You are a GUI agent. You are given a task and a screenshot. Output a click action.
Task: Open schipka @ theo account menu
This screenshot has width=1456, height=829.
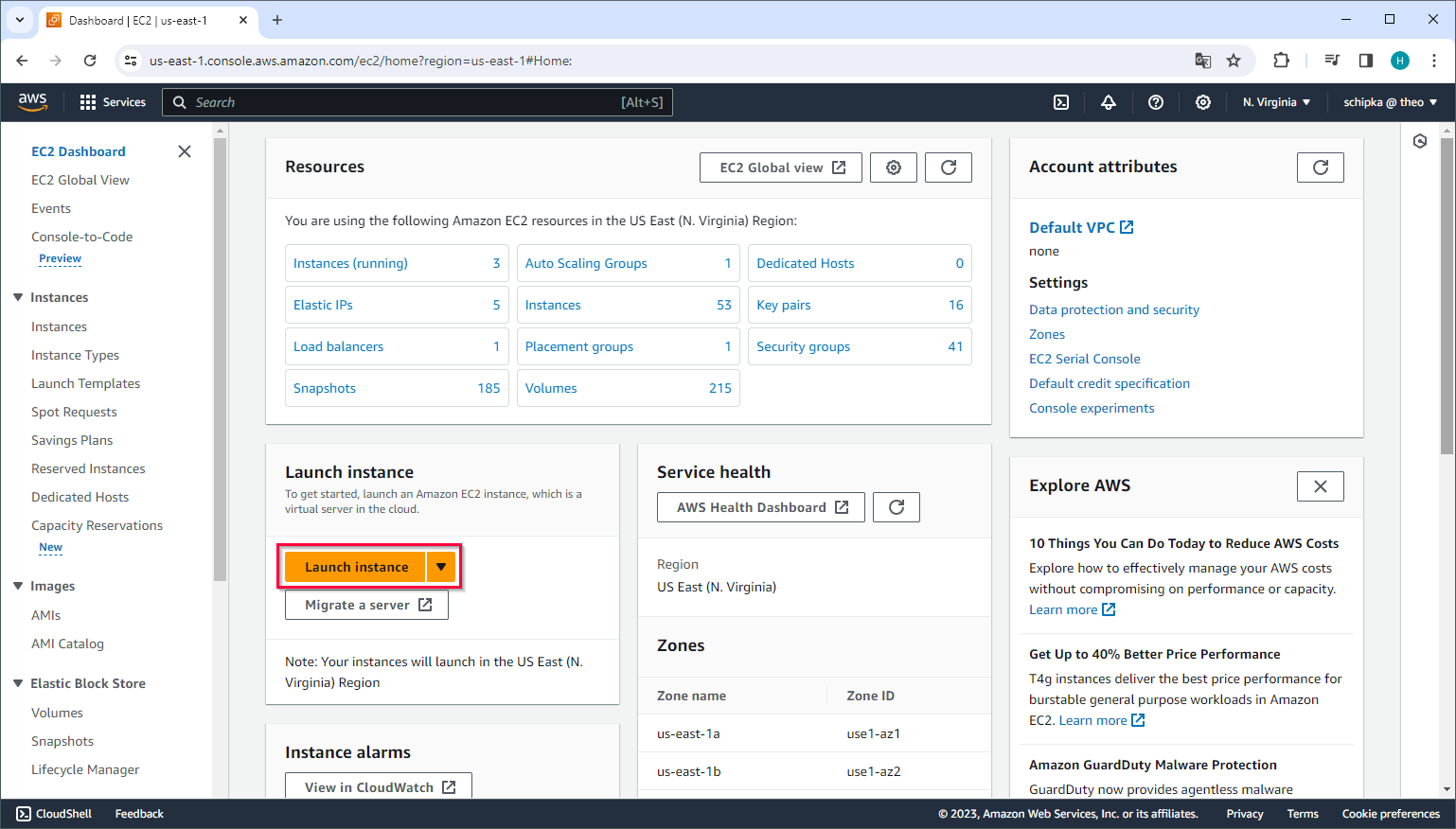[1390, 102]
